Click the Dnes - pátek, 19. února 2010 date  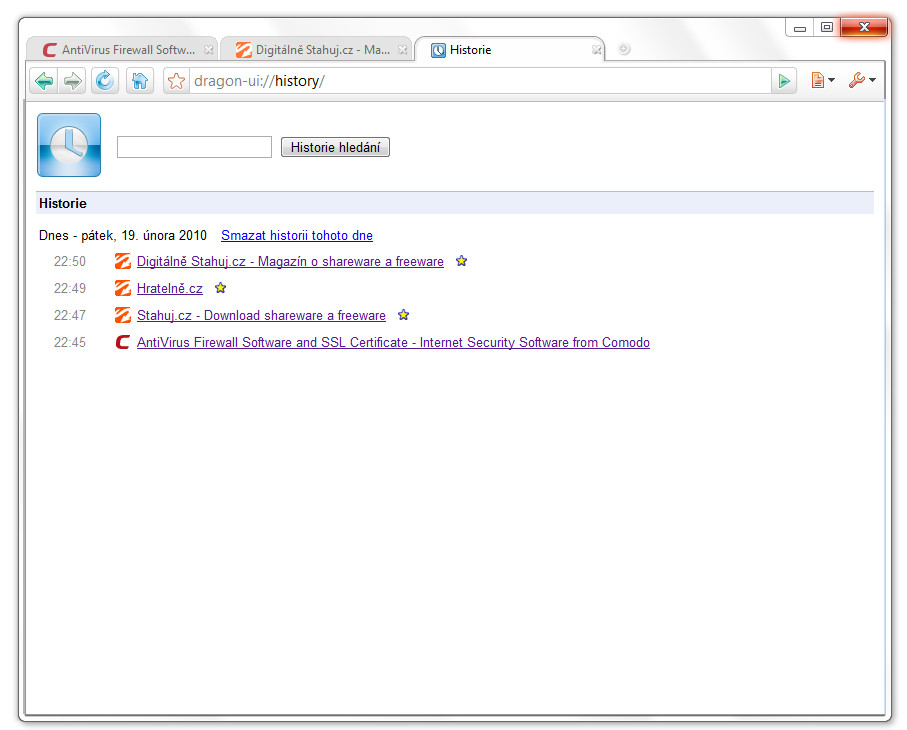click(x=123, y=235)
